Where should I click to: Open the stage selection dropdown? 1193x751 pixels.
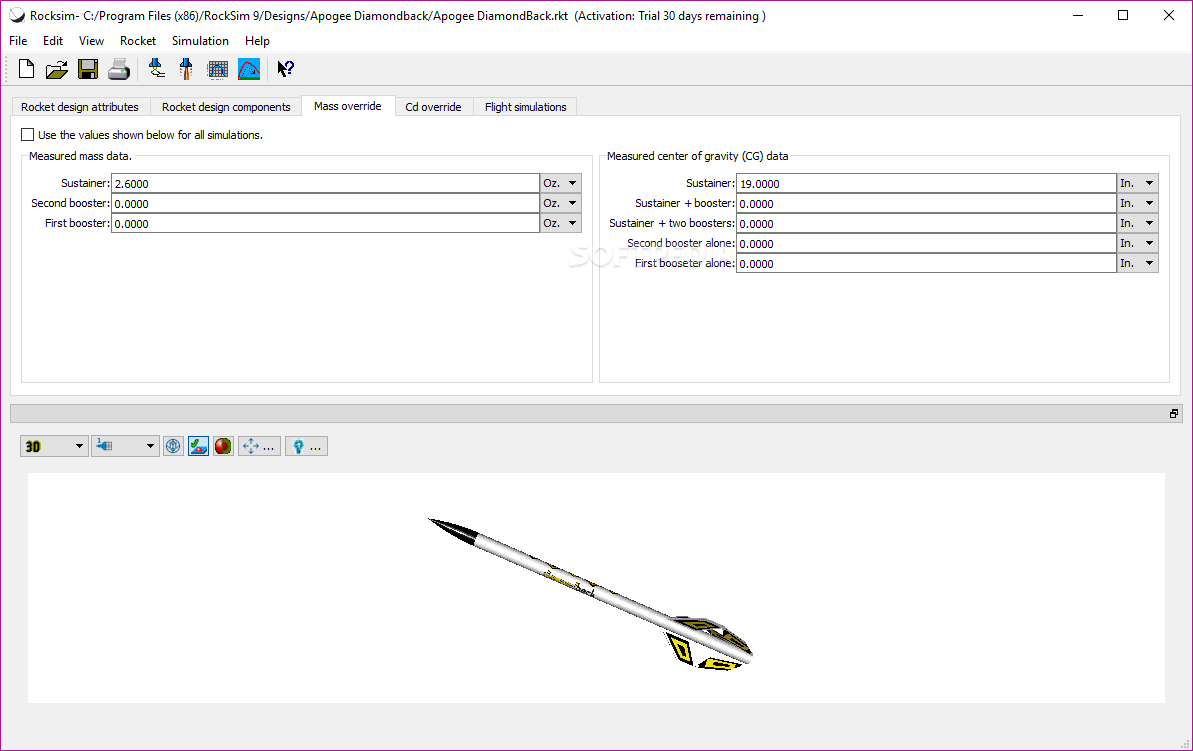coord(126,446)
